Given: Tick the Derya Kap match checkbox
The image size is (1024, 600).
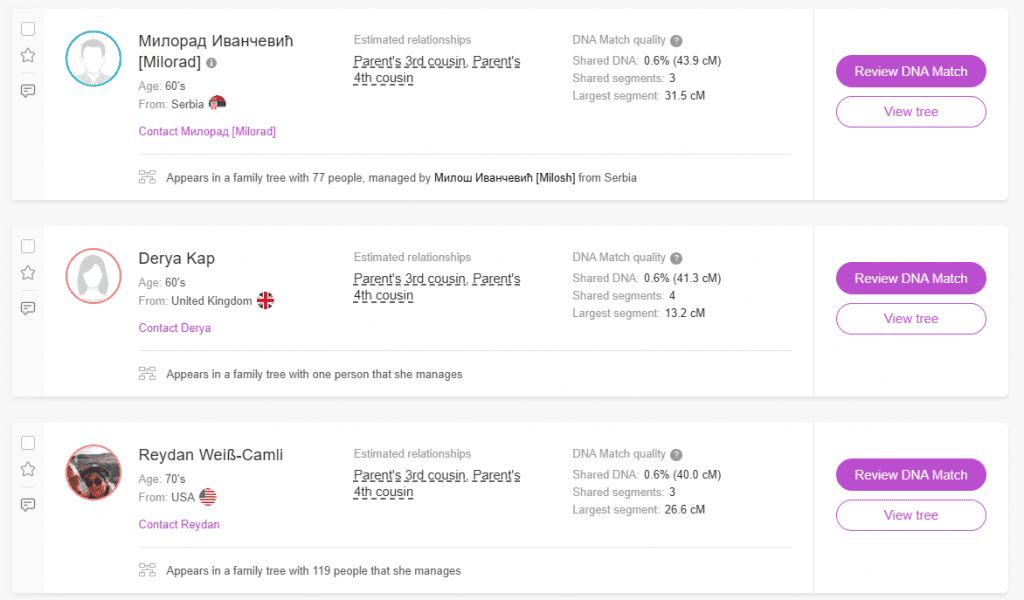Looking at the screenshot, I should tap(28, 246).
